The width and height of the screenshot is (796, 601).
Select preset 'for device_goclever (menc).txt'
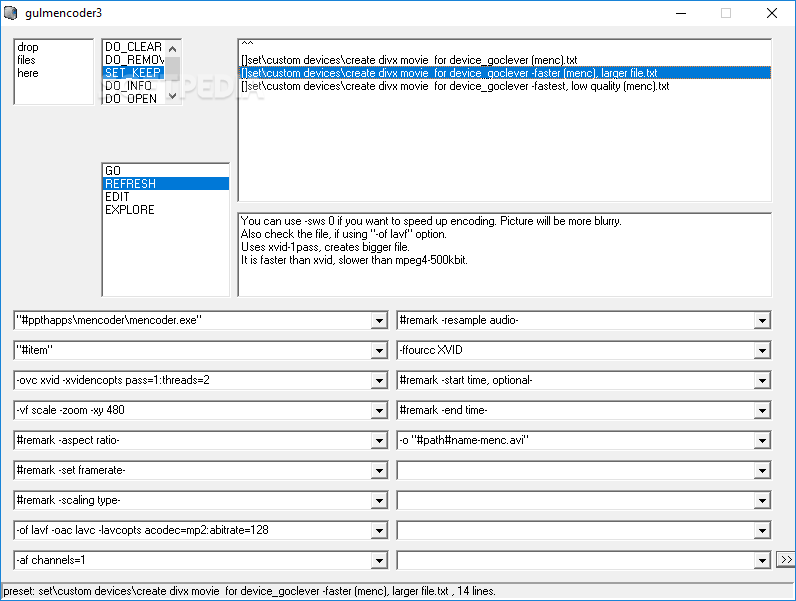(505, 60)
